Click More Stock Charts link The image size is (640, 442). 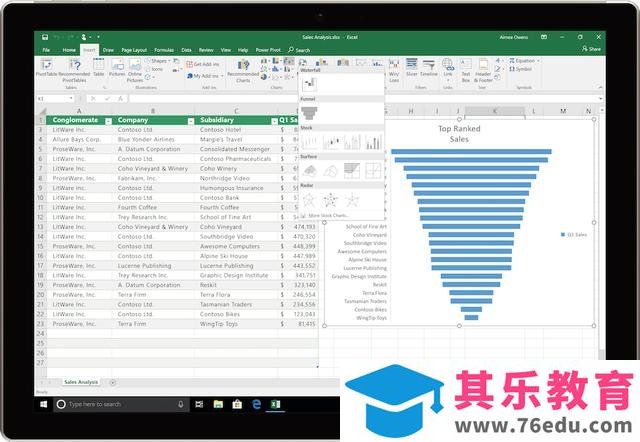pos(328,215)
